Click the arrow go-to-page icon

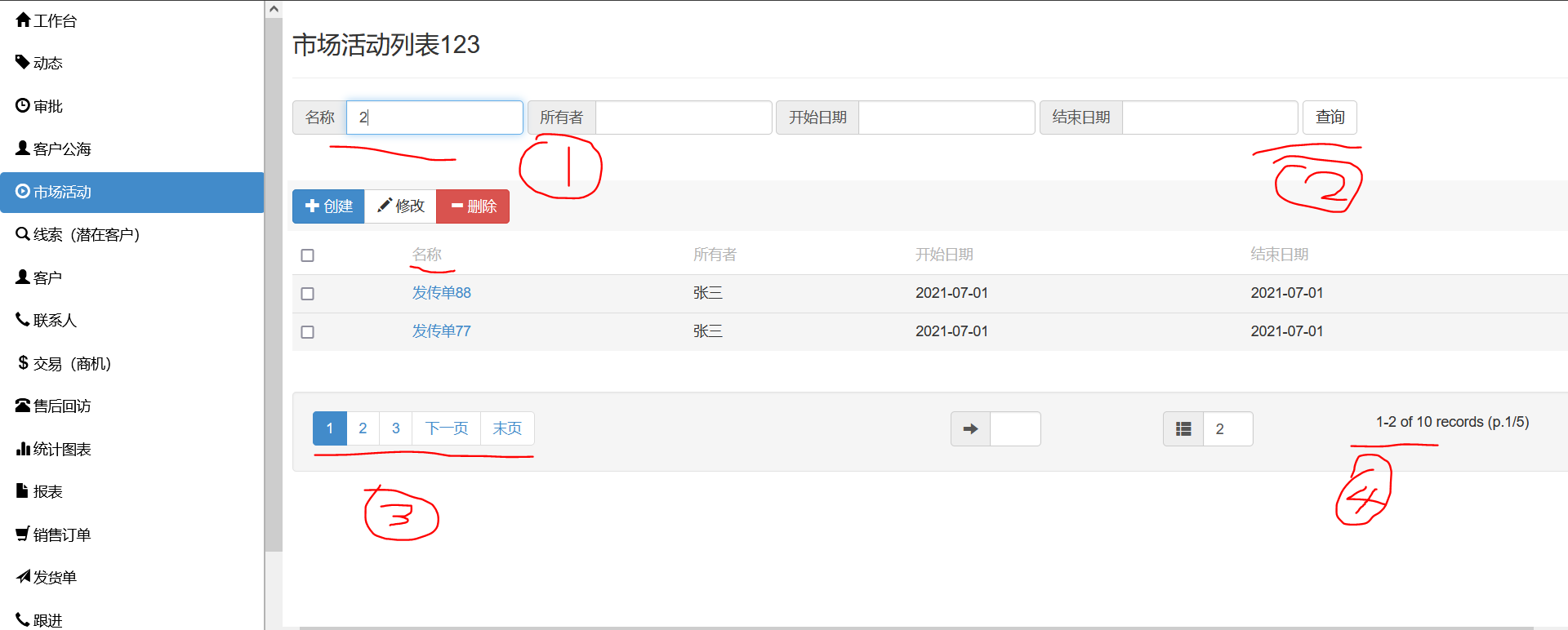pyautogui.click(x=970, y=428)
